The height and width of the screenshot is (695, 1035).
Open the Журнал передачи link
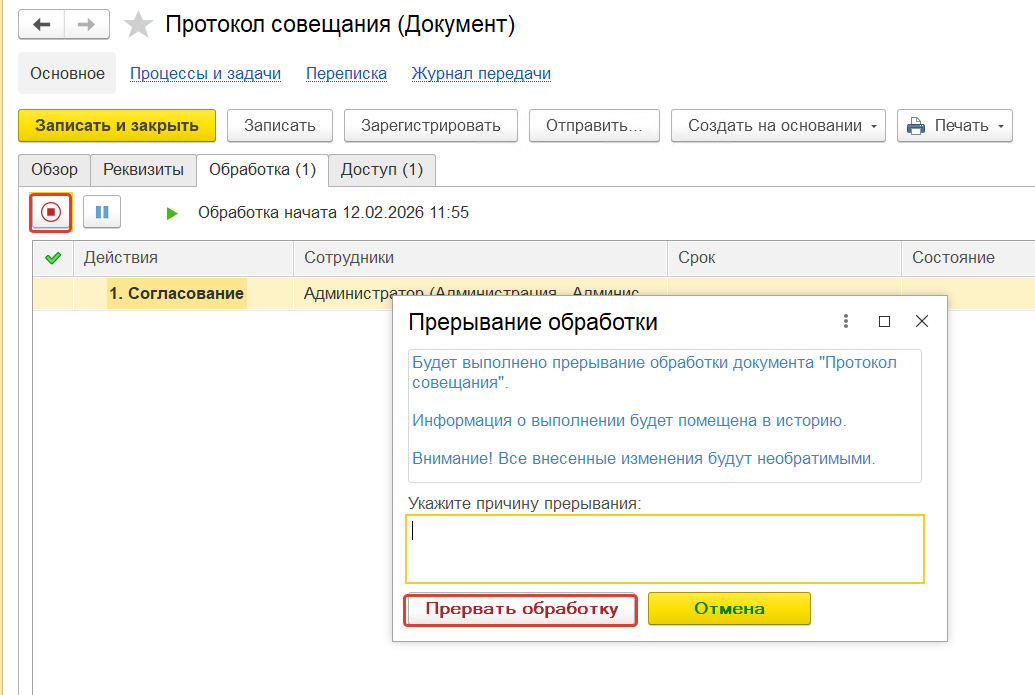481,73
